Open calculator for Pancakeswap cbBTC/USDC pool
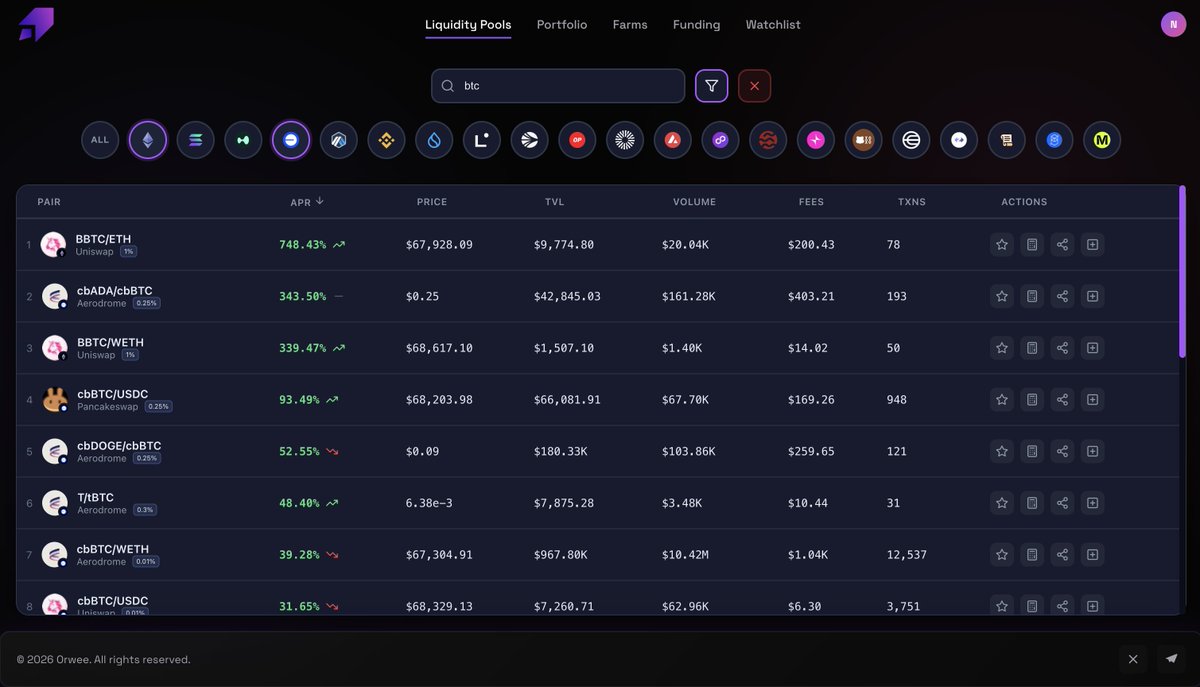1200x687 pixels. pyautogui.click(x=1032, y=399)
